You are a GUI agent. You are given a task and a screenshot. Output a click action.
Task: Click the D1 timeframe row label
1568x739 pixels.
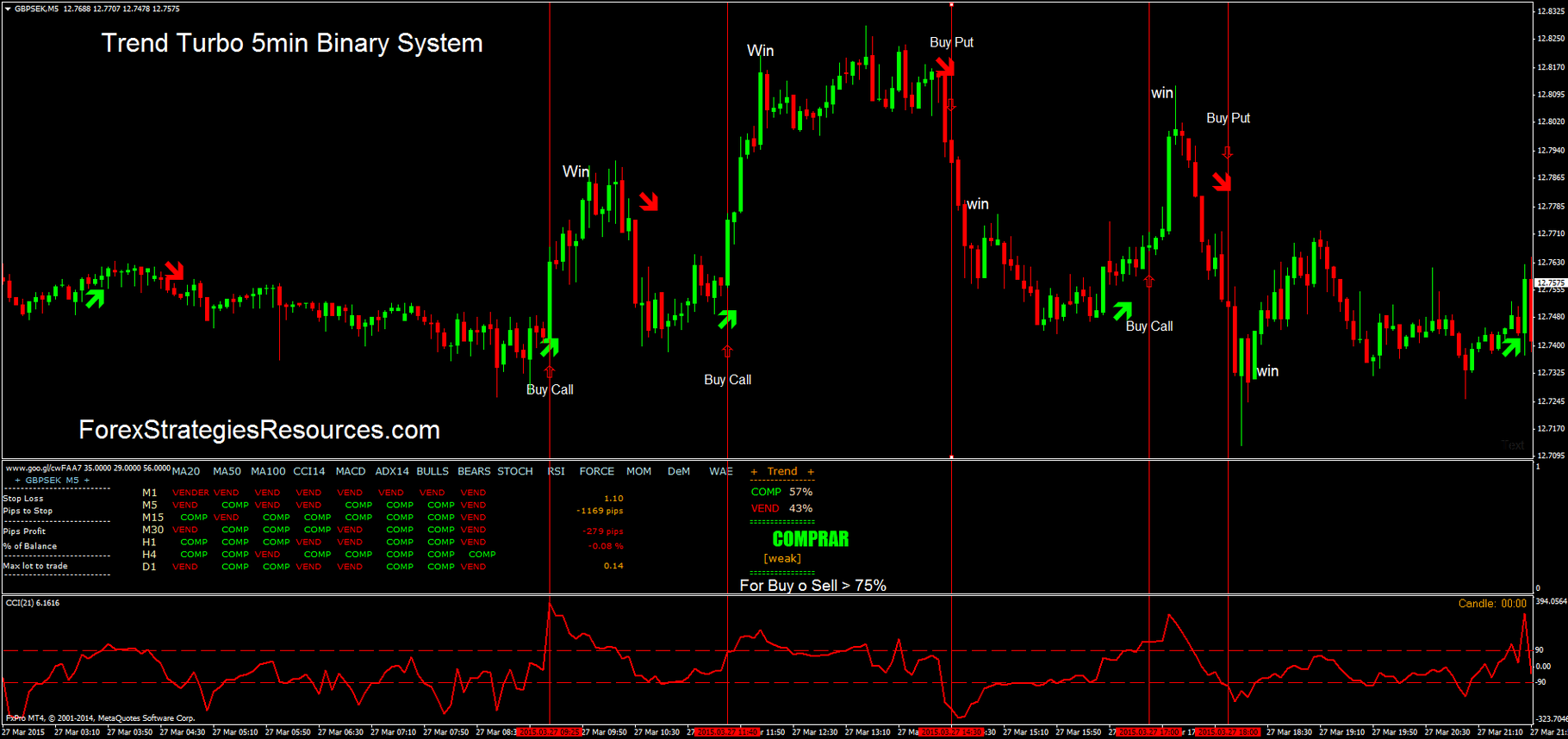pos(149,567)
